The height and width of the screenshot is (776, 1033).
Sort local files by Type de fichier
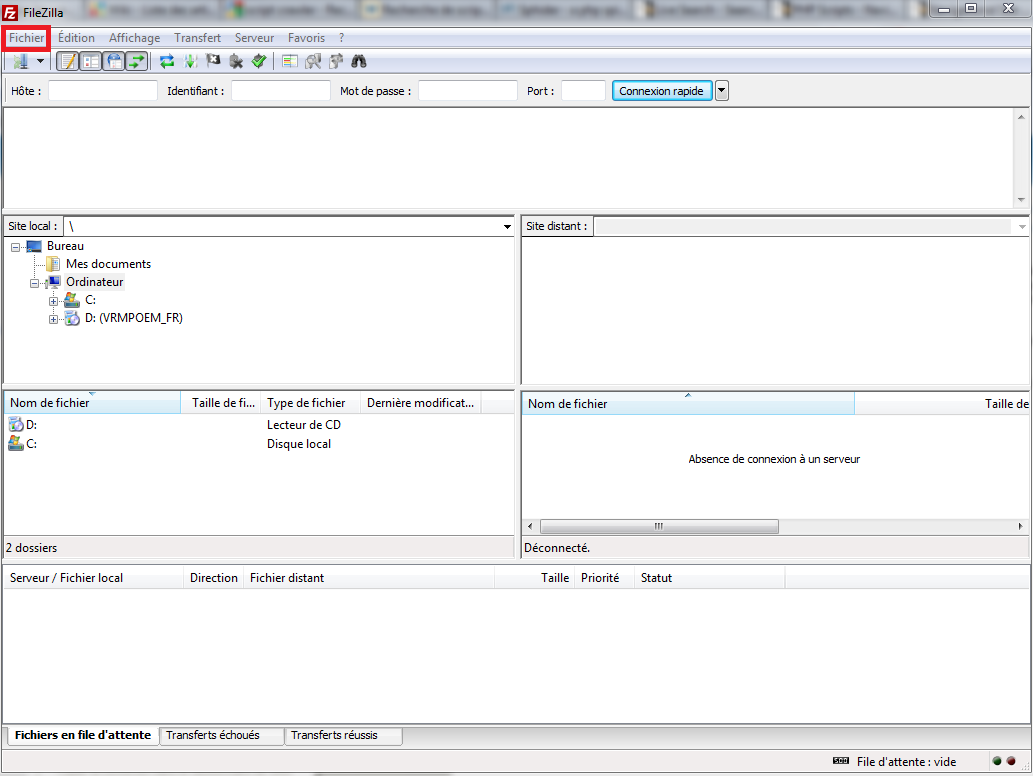tap(311, 403)
